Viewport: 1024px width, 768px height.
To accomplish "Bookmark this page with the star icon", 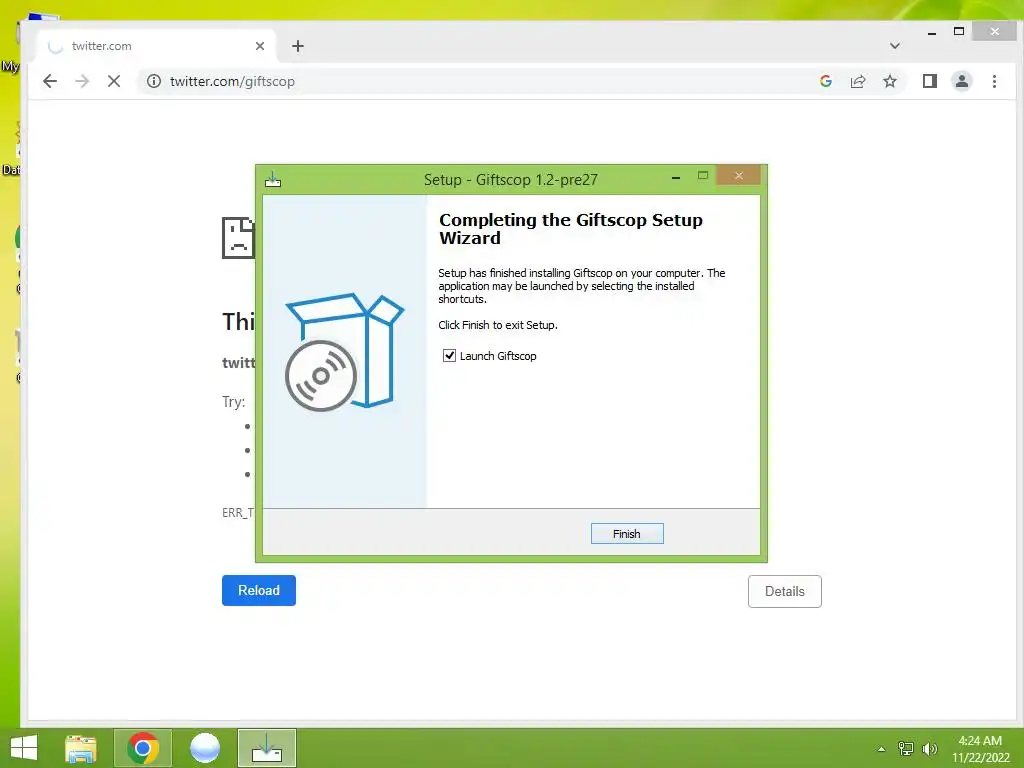I will click(x=889, y=81).
